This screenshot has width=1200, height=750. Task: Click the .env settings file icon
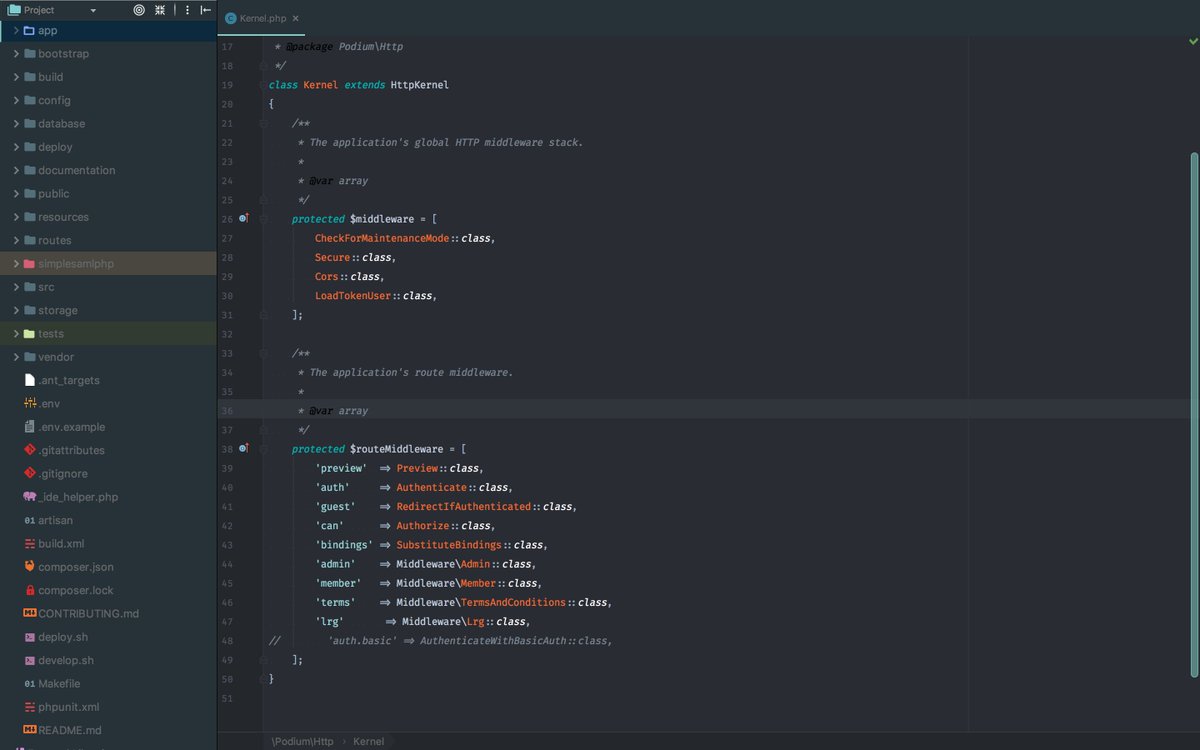click(x=29, y=403)
